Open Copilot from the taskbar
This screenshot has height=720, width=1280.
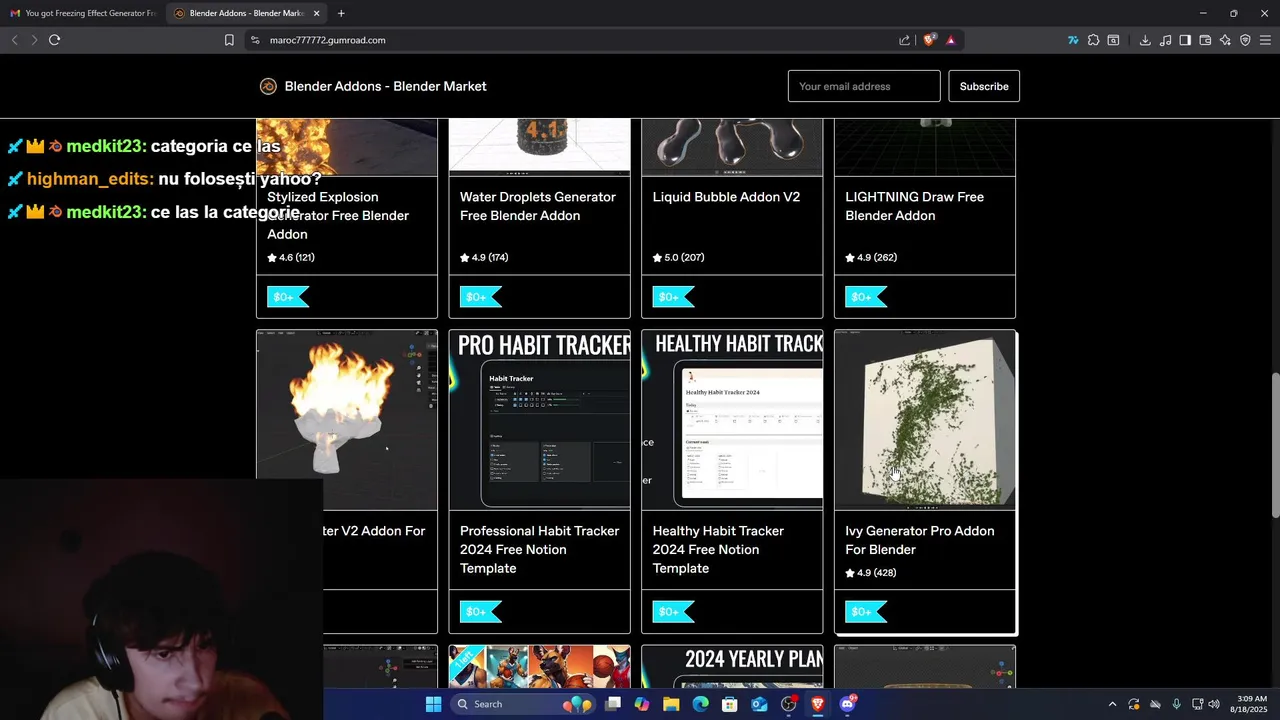click(641, 704)
